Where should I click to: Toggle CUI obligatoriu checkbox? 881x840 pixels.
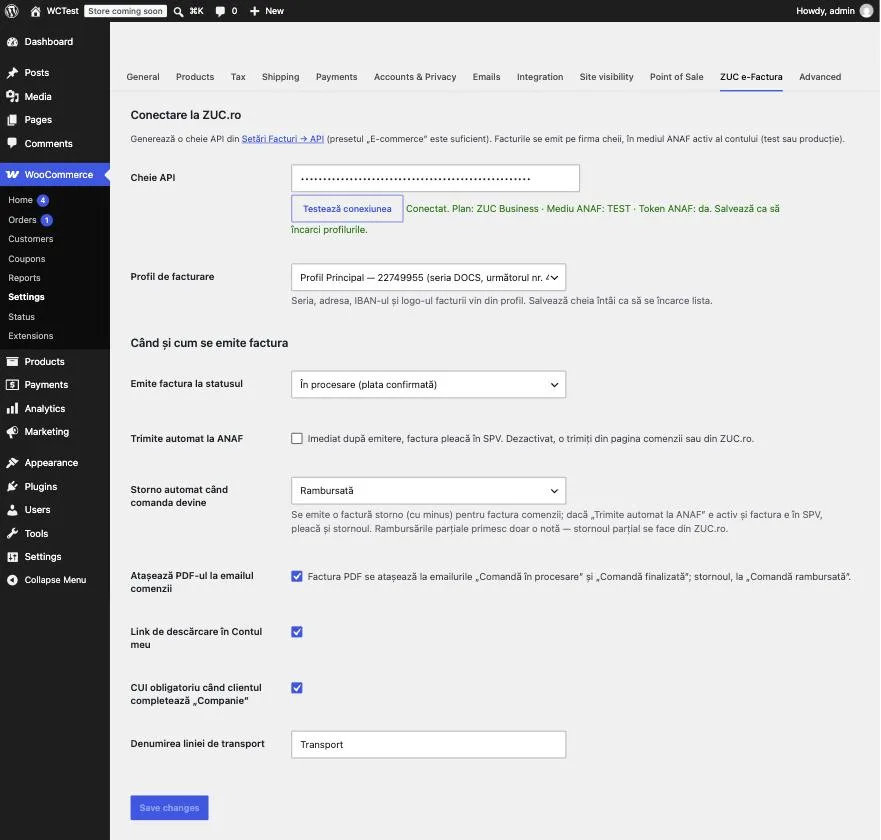[x=297, y=688]
